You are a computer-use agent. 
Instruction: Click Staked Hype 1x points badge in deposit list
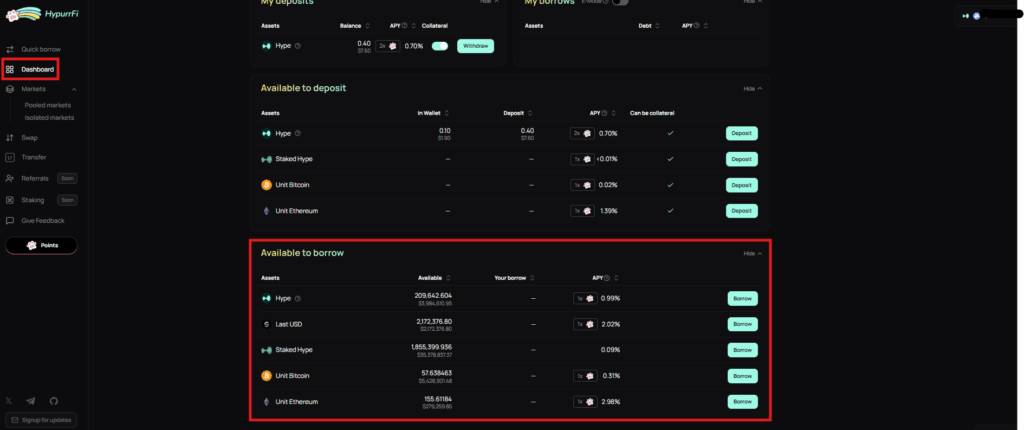click(582, 159)
